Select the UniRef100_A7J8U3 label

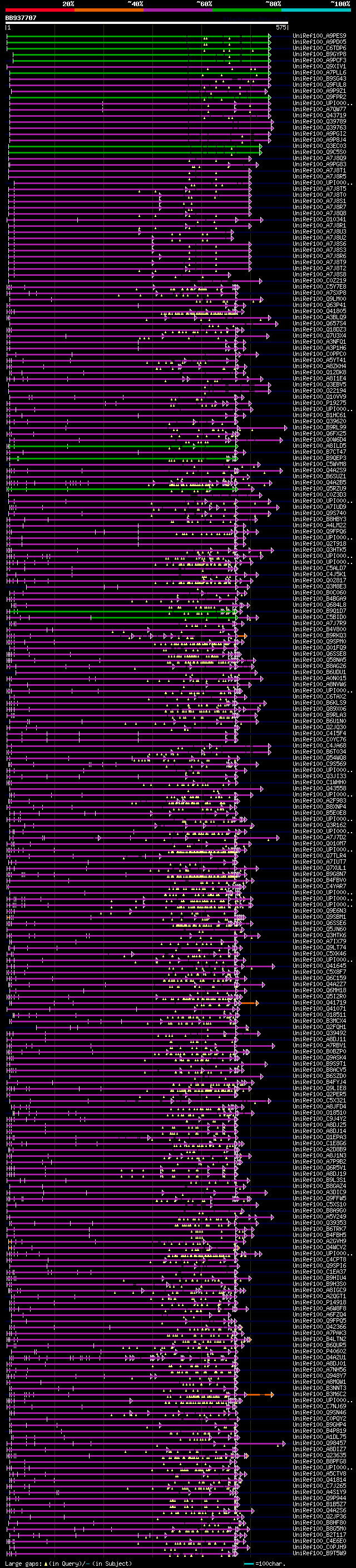(x=319, y=231)
